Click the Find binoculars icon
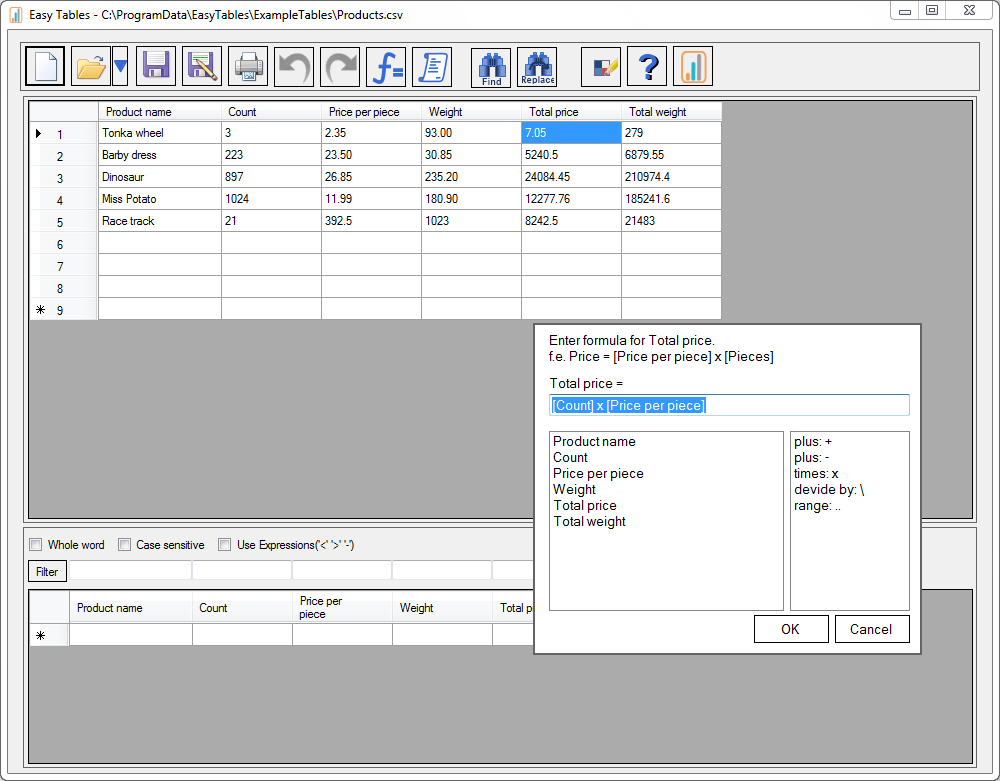The image size is (1000, 781). click(x=491, y=67)
